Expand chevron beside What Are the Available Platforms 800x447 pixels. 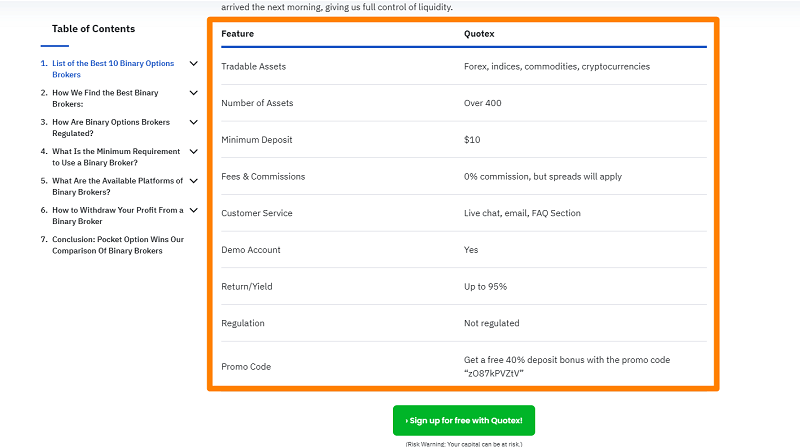click(193, 181)
